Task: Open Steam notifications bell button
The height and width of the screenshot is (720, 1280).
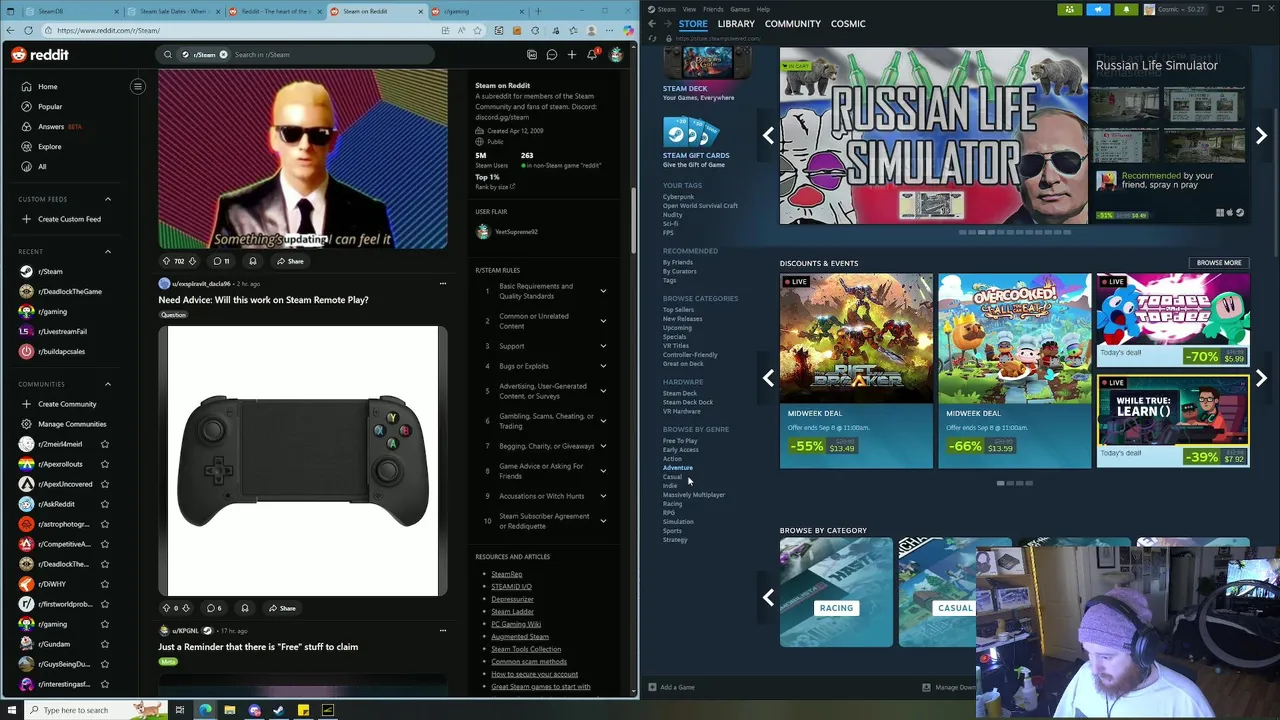Action: [1126, 9]
